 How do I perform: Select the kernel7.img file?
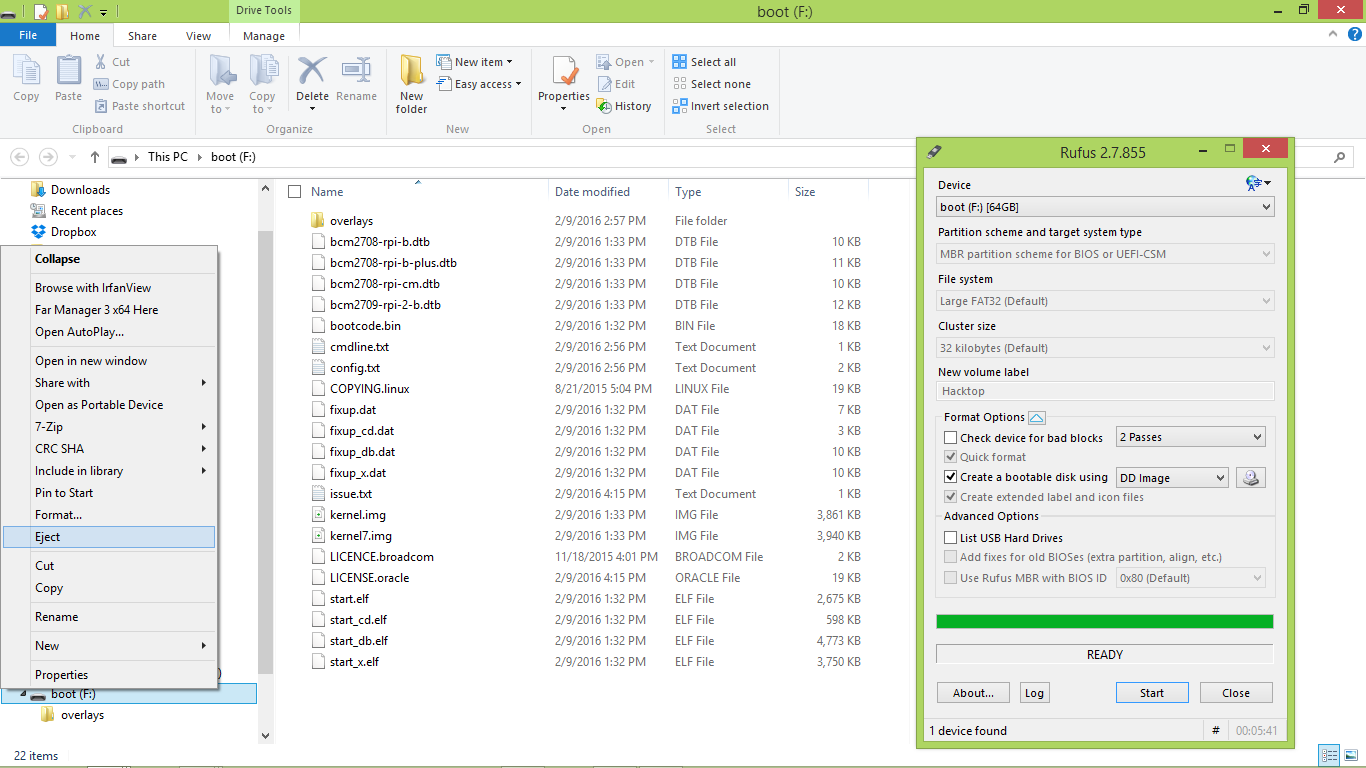pos(361,536)
